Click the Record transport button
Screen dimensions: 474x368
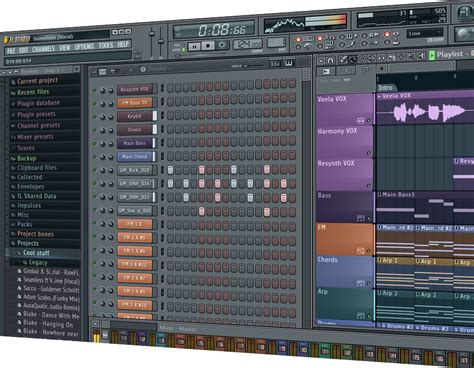click(x=222, y=45)
